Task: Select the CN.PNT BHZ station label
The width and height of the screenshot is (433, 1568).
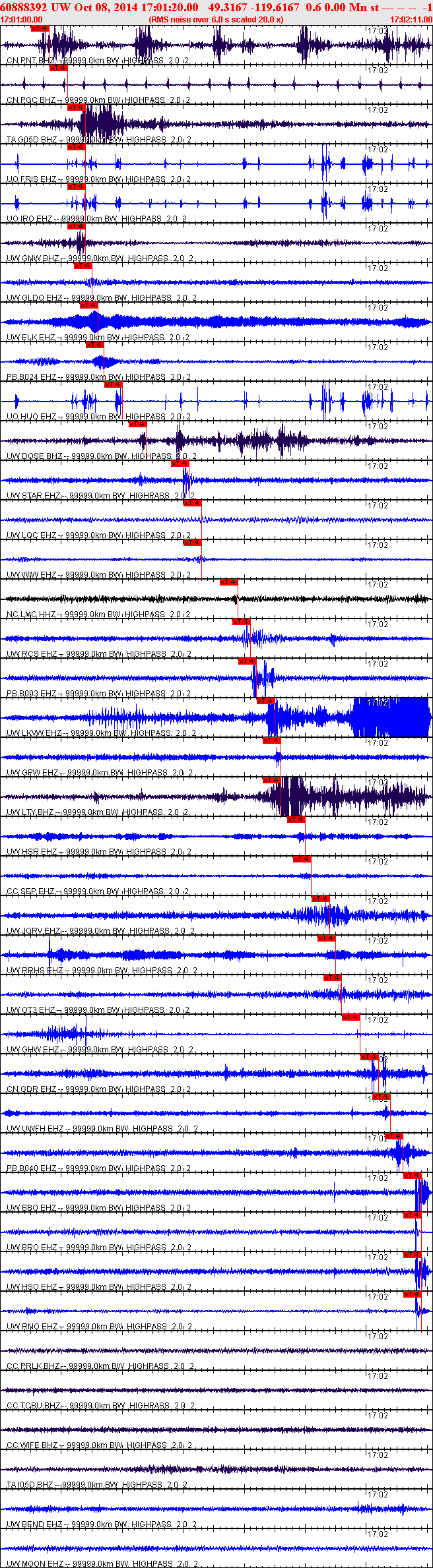Action: (x=31, y=61)
